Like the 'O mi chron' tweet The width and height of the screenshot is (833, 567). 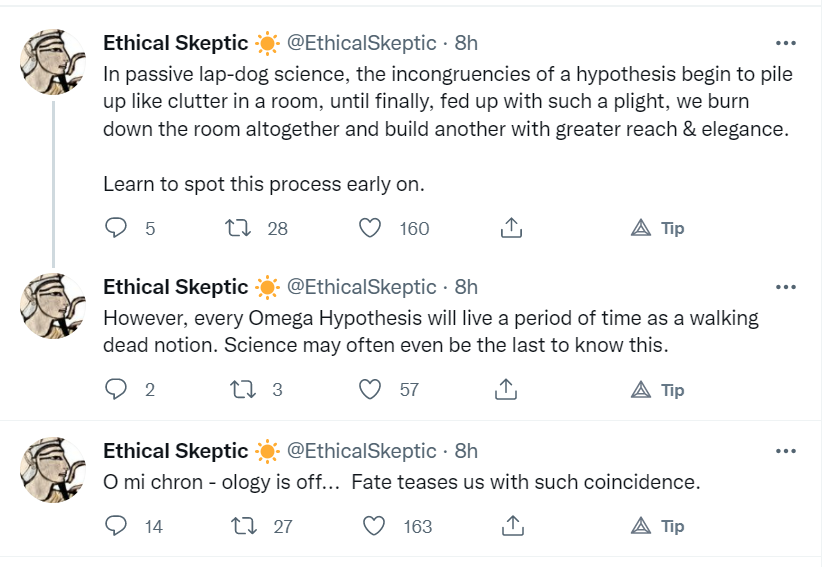pos(374,525)
